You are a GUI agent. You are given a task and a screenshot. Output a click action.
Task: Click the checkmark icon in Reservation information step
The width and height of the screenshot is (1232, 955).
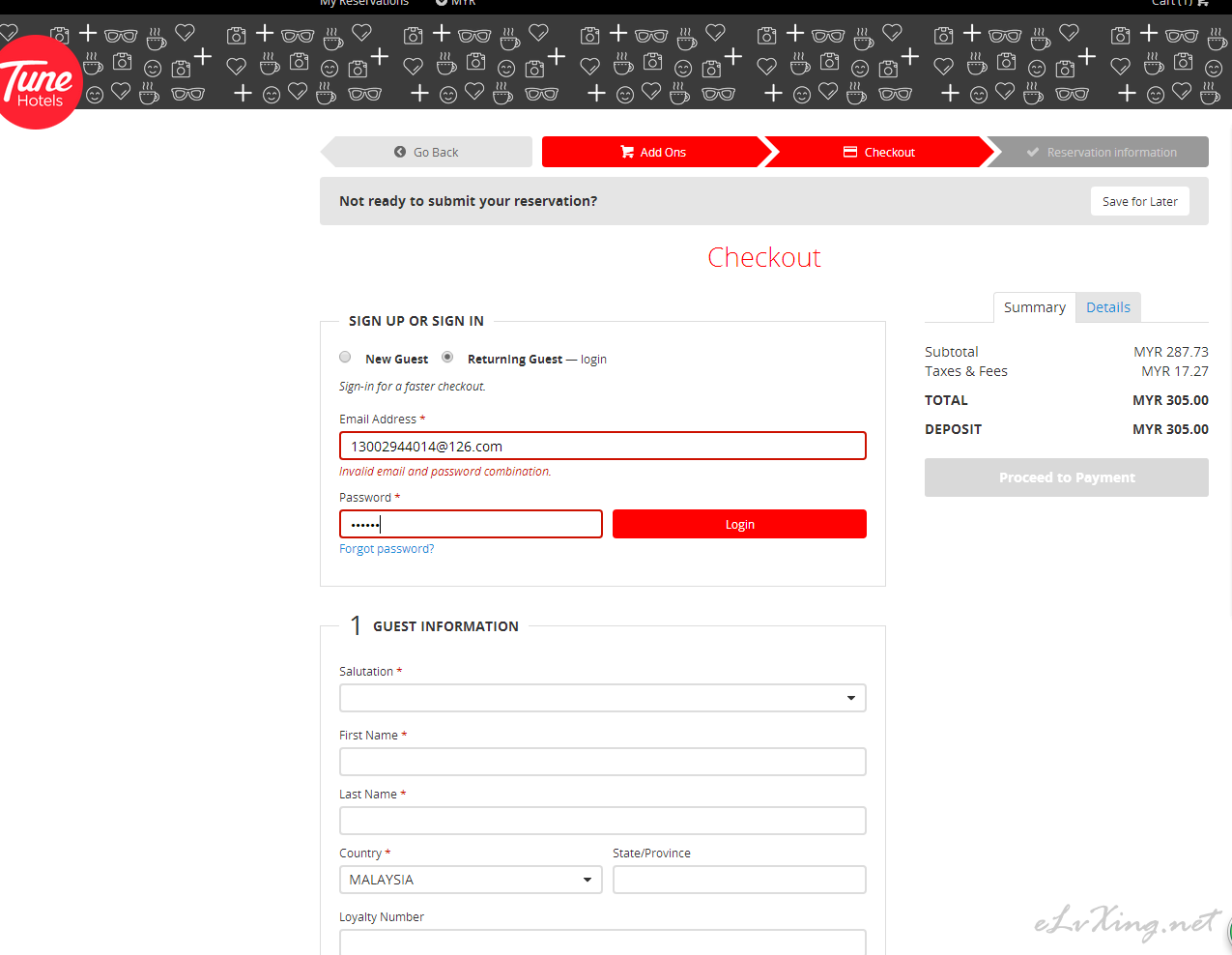(1033, 152)
